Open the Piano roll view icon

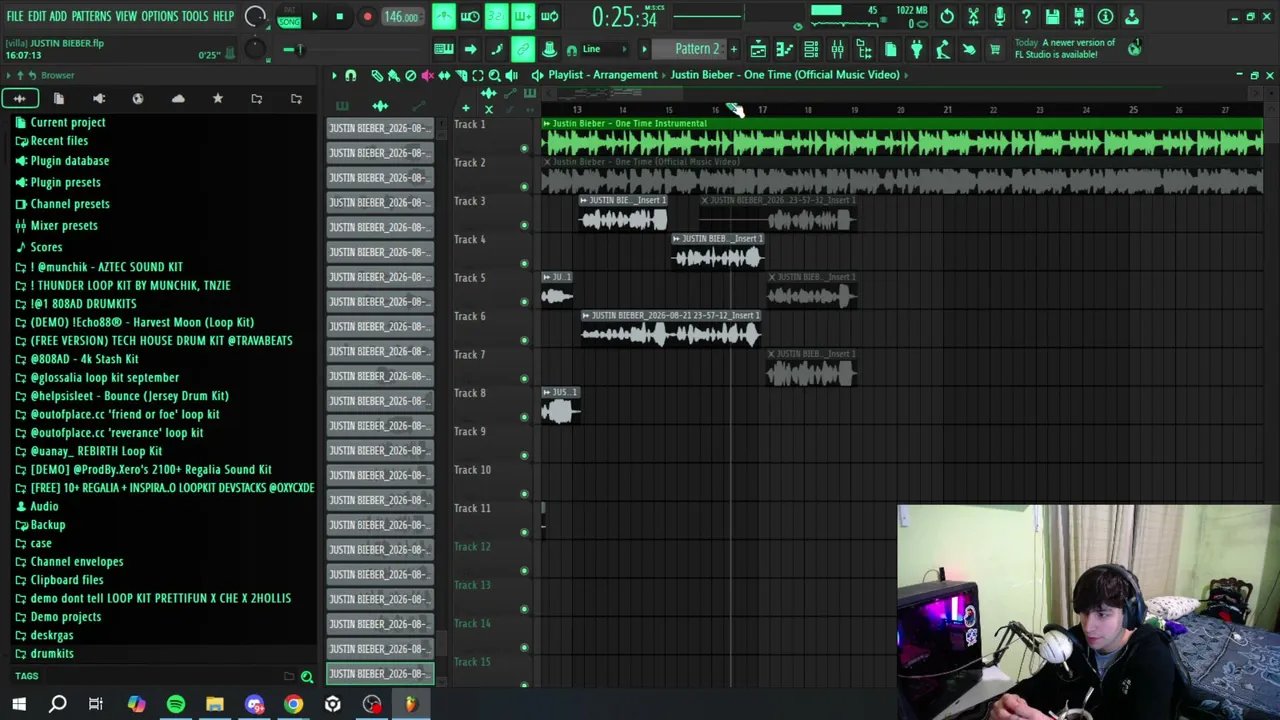(x=785, y=49)
